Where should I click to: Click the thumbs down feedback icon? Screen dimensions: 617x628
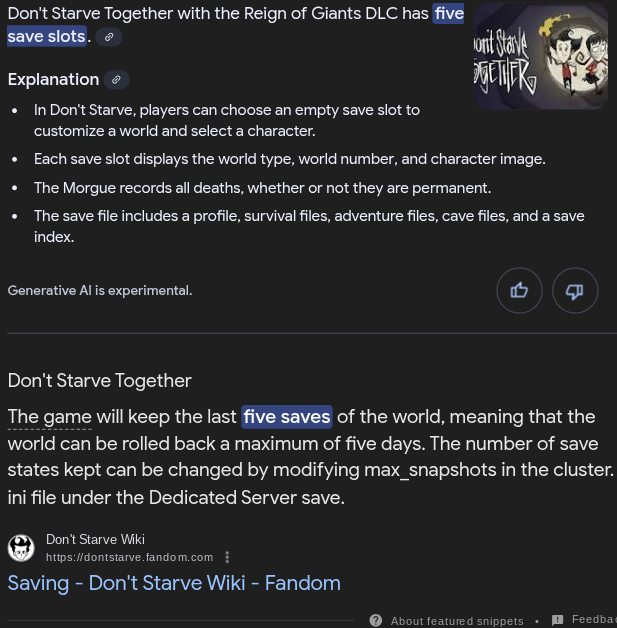point(575,290)
